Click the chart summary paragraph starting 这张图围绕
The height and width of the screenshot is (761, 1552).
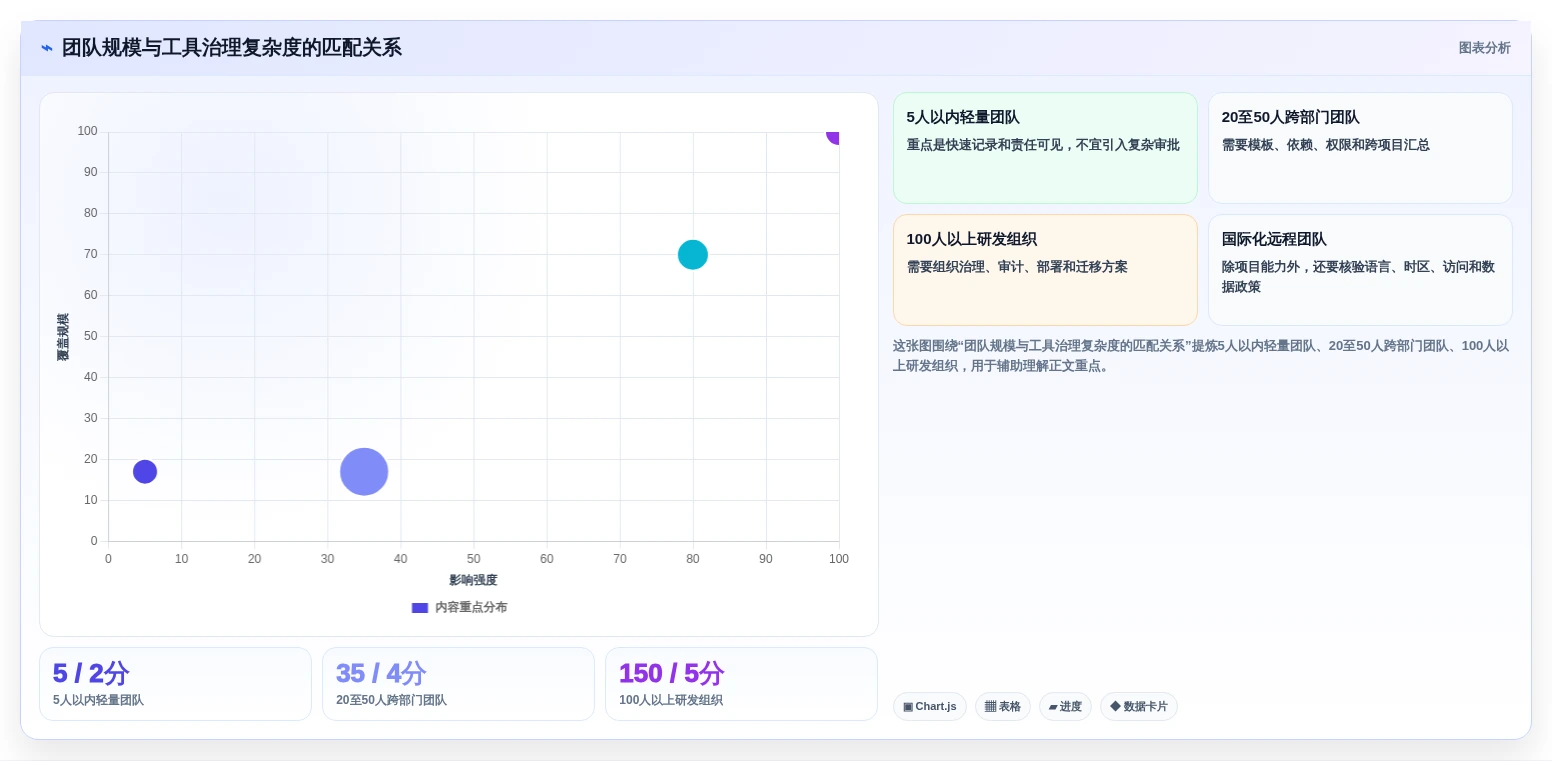1201,356
